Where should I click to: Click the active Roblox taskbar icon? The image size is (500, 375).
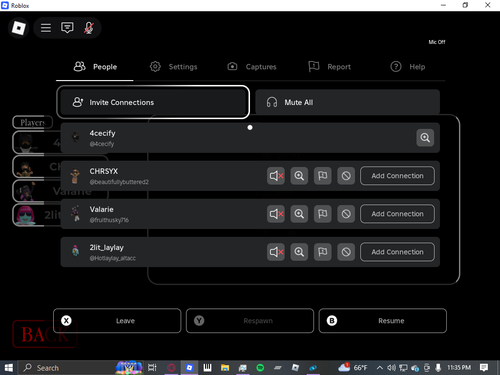pos(189,368)
